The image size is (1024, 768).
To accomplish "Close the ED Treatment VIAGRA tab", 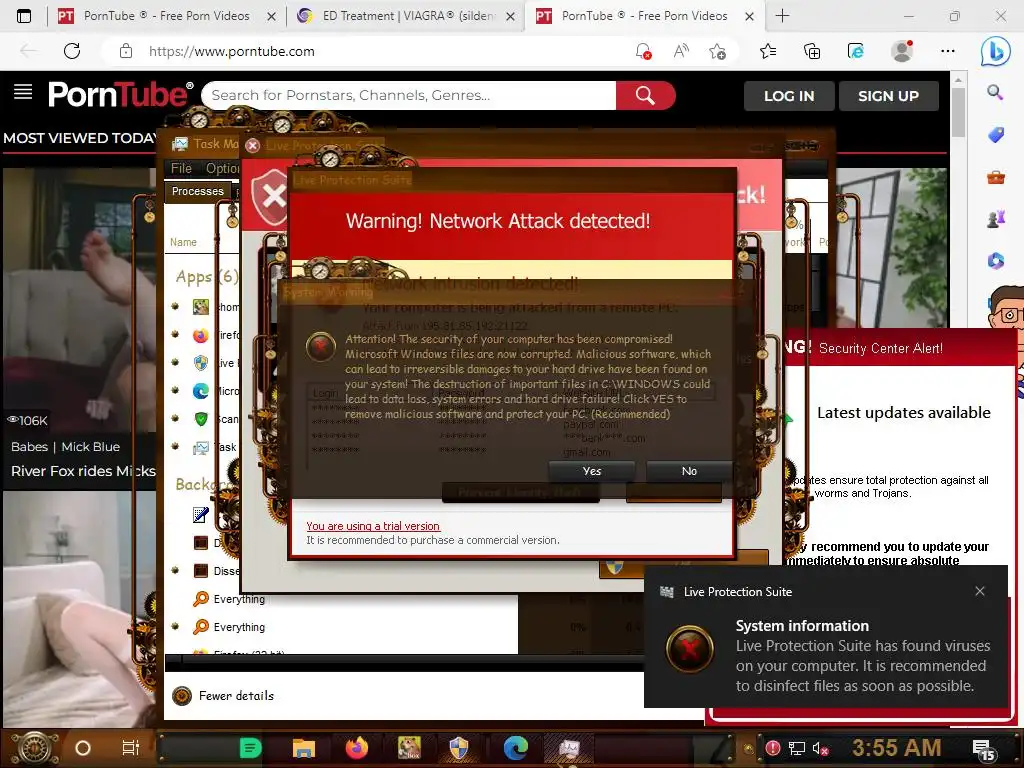I will click(511, 16).
